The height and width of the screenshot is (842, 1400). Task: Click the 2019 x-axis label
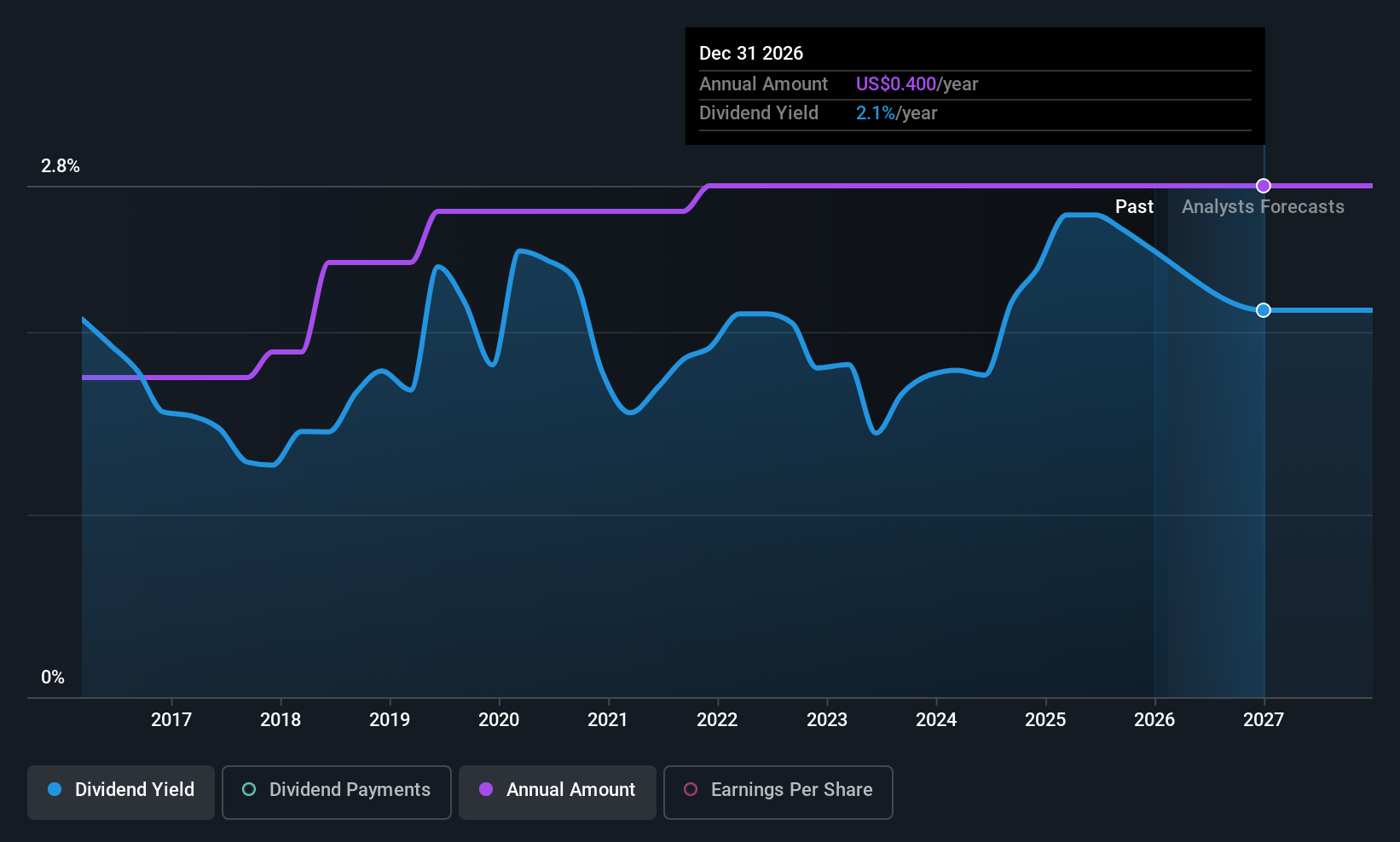(x=390, y=720)
